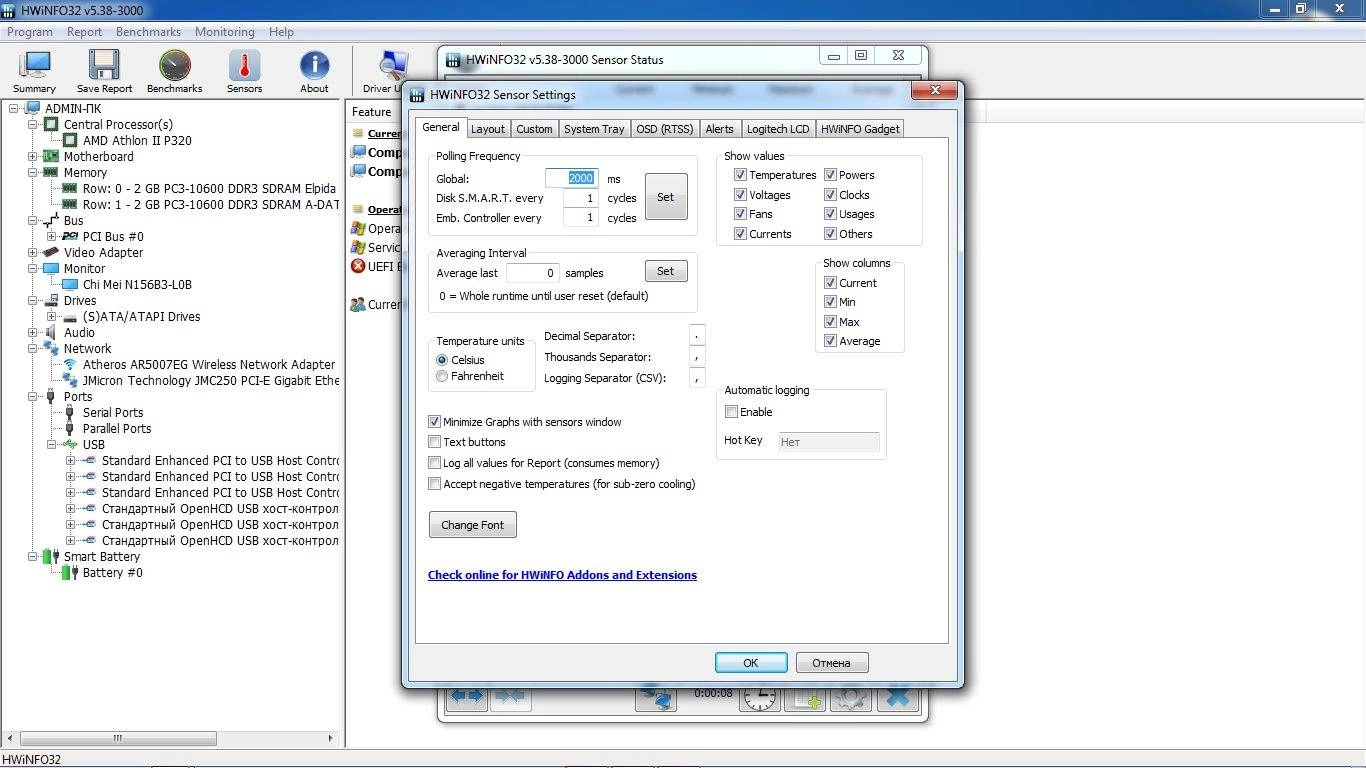Open the Monitoring menu
The width and height of the screenshot is (1366, 768).
[224, 32]
